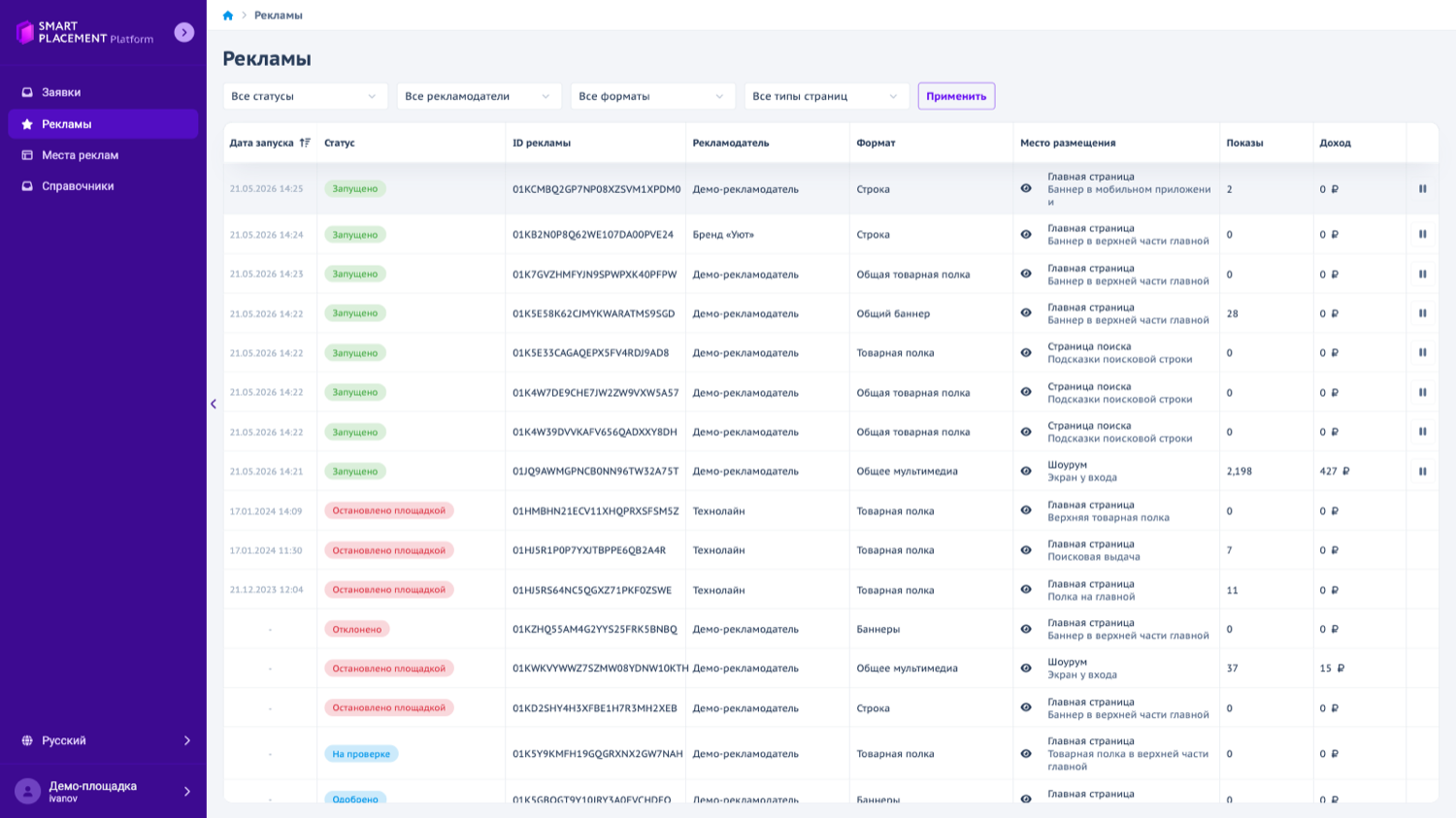Click the Рекламы breadcrumb link
This screenshot has height=818, width=1456.
pyautogui.click(x=279, y=16)
